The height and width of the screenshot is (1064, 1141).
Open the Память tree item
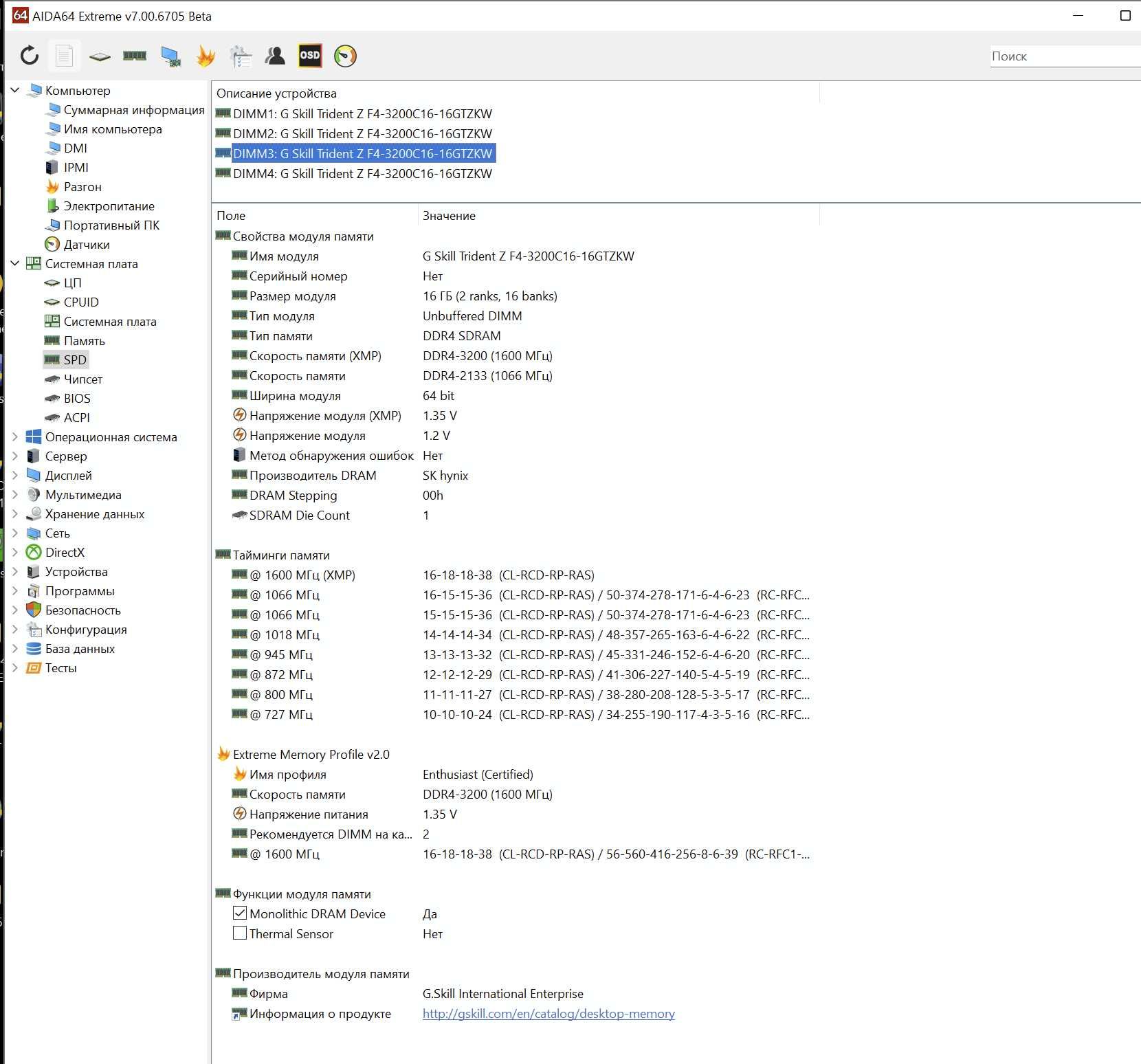point(75,340)
